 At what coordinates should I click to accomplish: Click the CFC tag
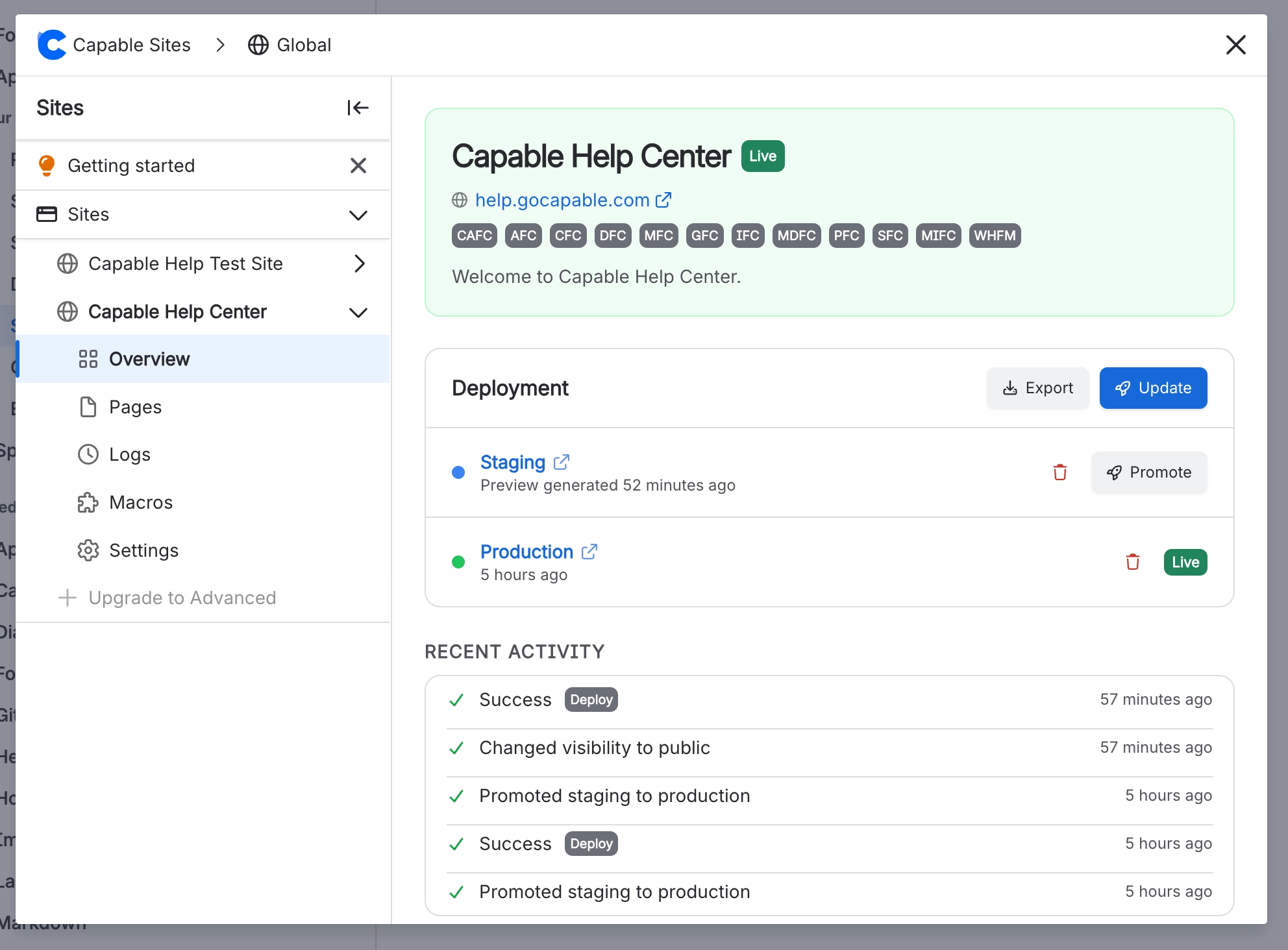(x=568, y=236)
